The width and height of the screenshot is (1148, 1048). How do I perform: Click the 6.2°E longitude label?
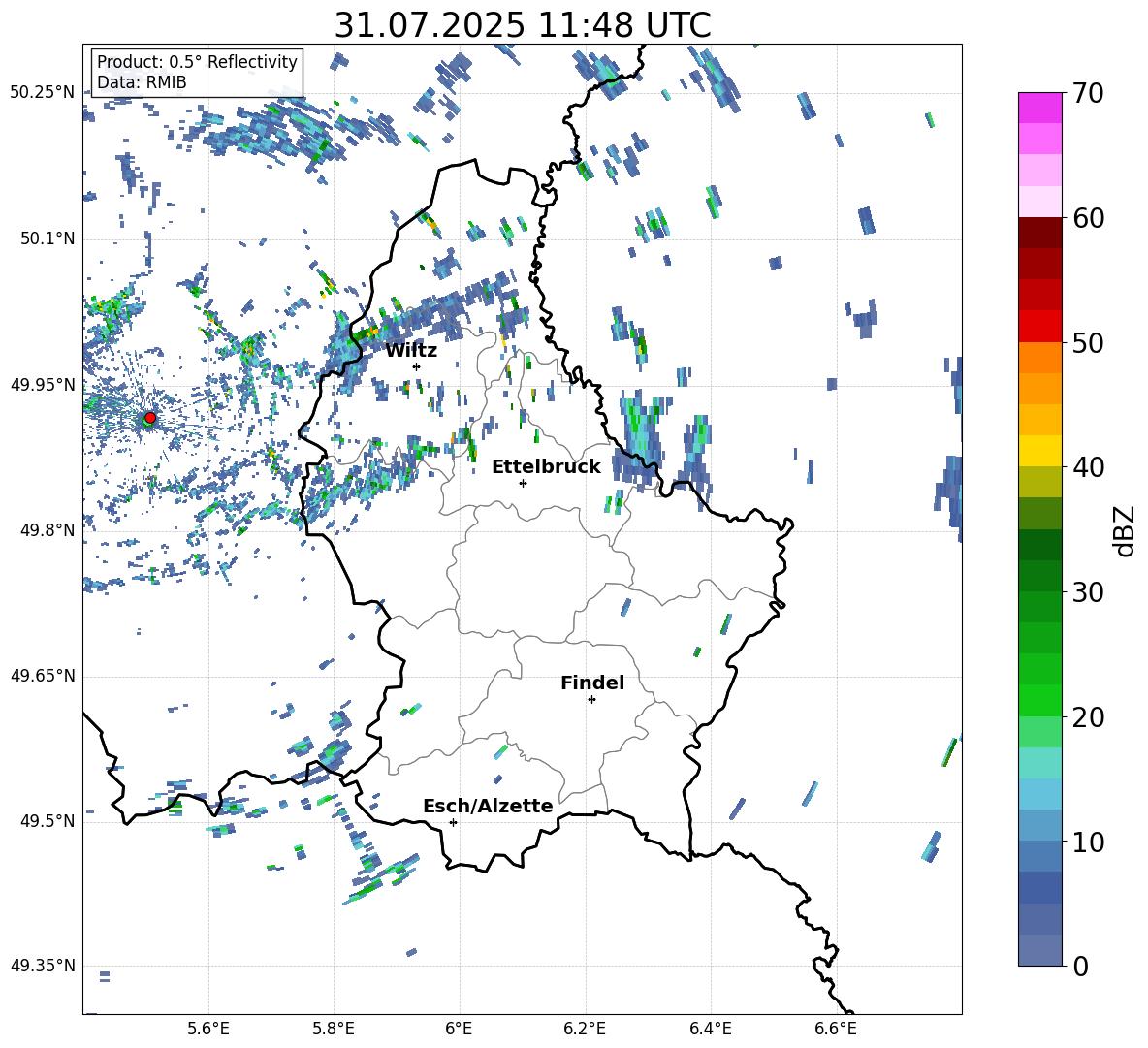(585, 1029)
